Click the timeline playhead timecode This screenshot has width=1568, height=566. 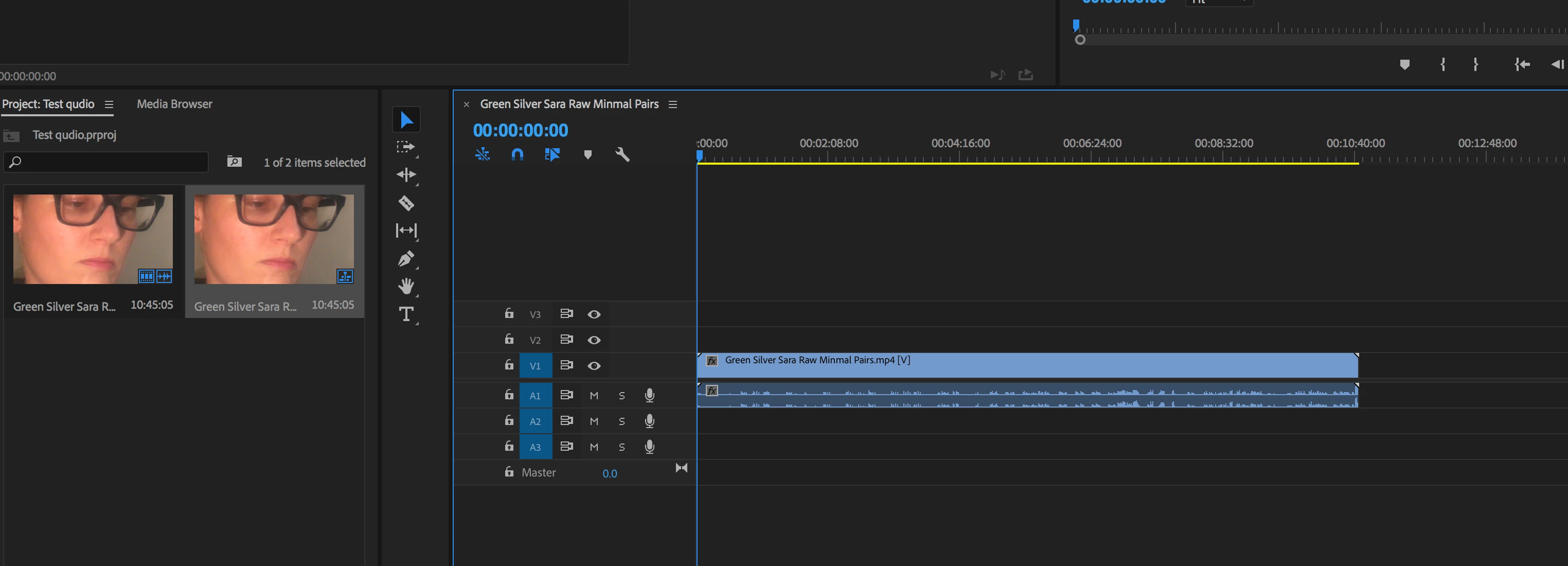tap(521, 130)
